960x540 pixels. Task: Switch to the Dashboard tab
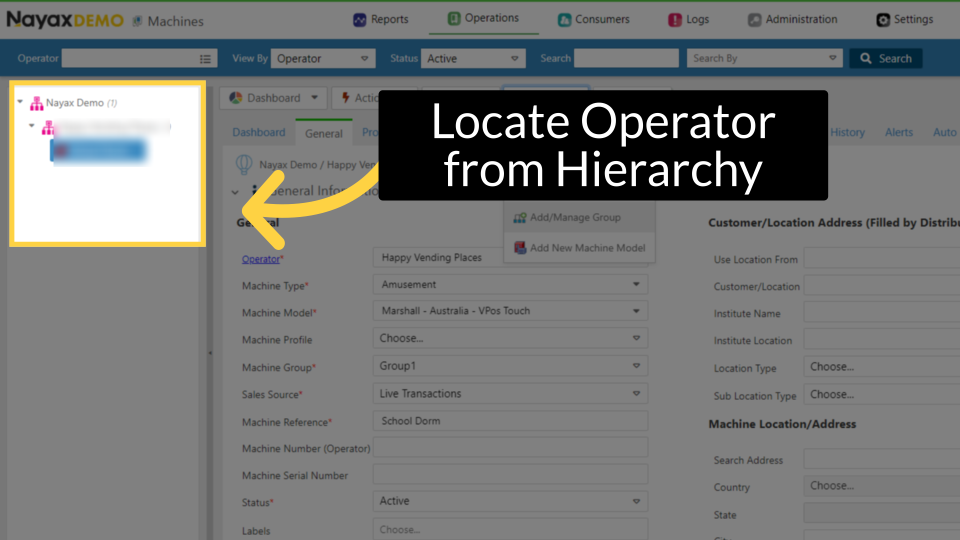259,132
